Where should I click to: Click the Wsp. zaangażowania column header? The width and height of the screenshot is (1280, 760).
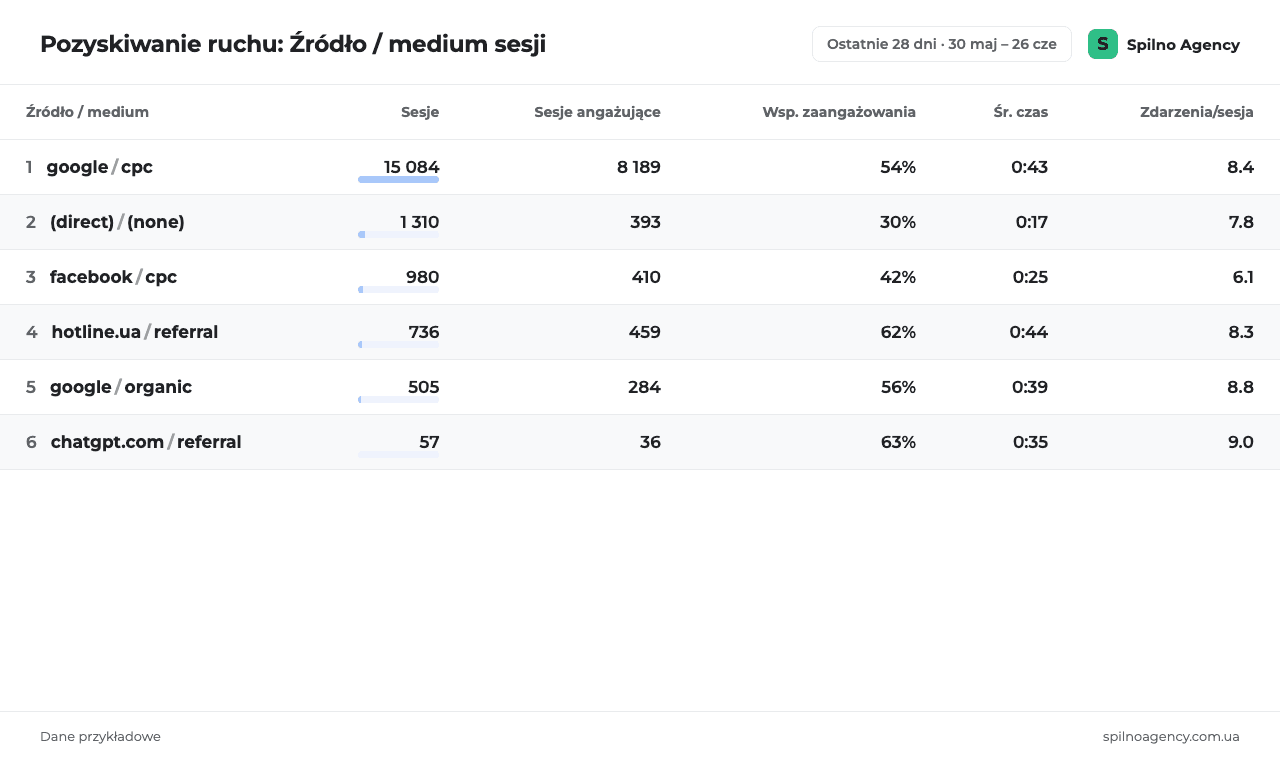coord(839,112)
